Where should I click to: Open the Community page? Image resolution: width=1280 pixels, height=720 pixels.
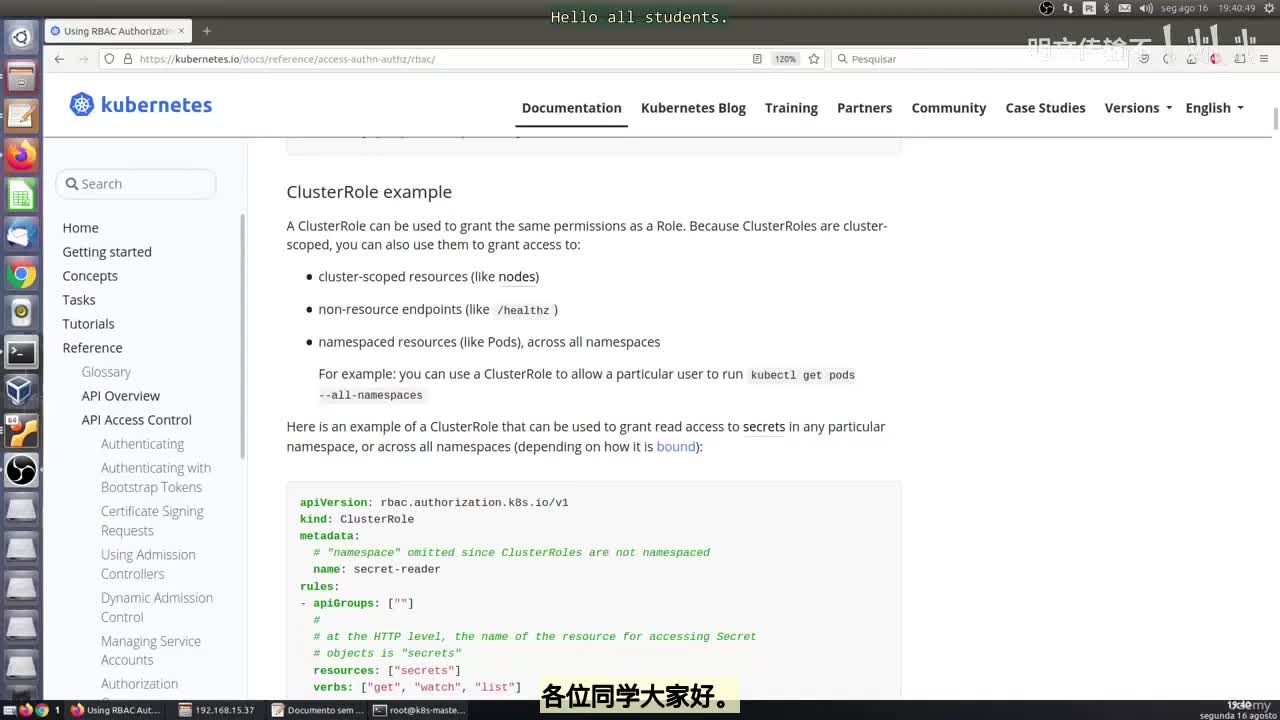[x=949, y=108]
